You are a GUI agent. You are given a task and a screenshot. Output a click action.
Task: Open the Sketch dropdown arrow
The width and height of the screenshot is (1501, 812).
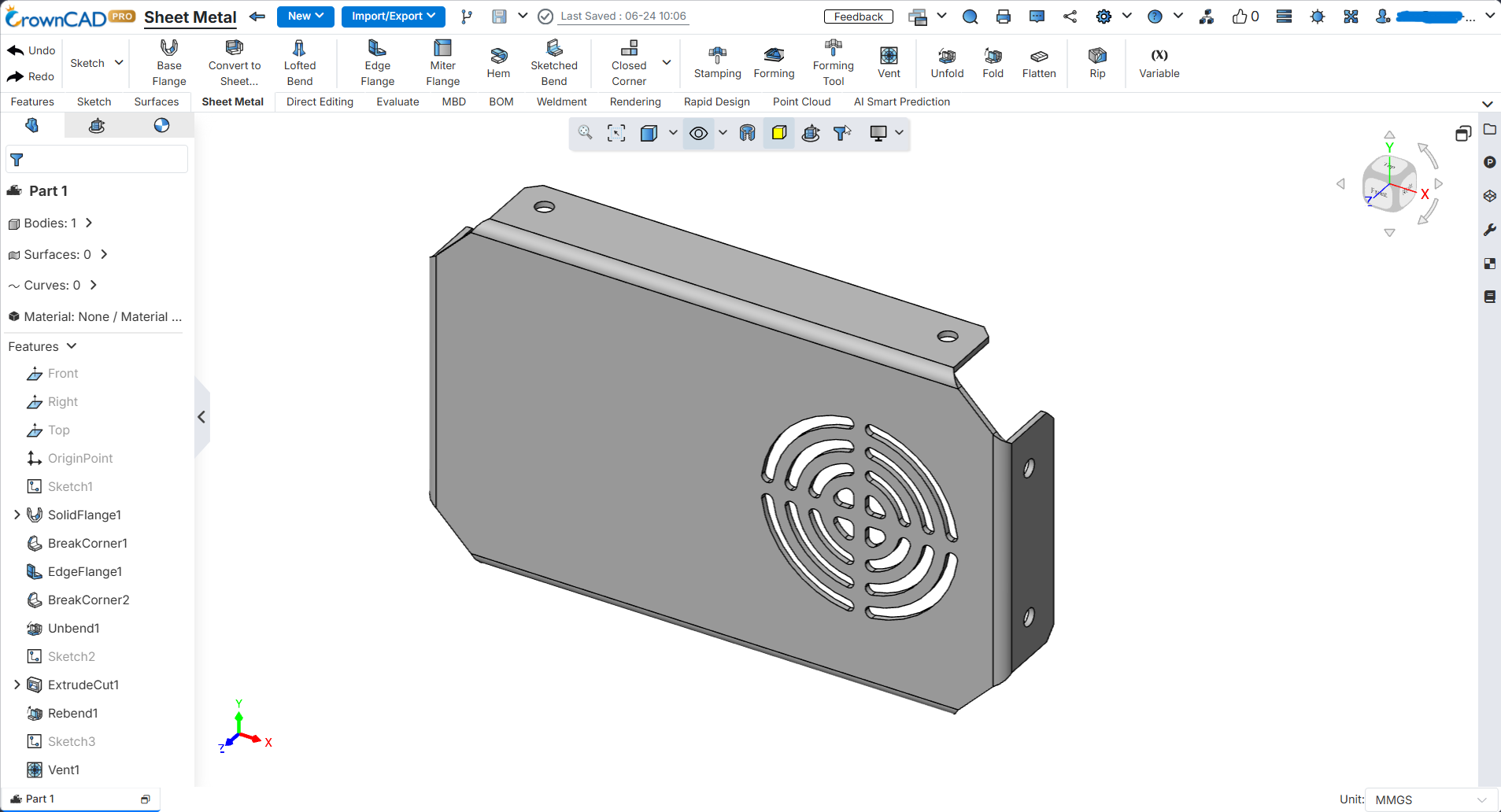[119, 63]
